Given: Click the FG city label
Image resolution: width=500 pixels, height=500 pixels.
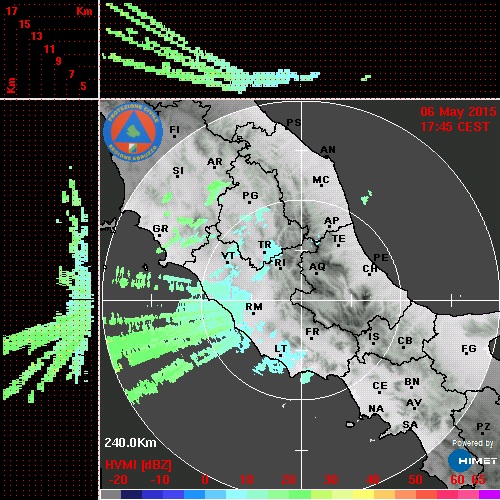Looking at the screenshot, I should click(x=469, y=349).
